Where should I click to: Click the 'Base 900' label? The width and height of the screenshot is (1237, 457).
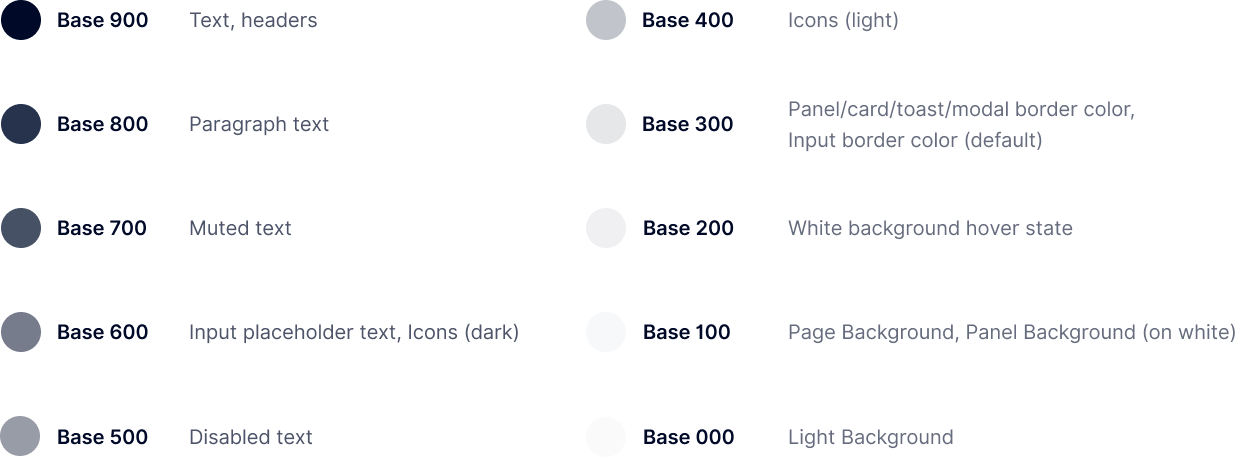click(102, 20)
